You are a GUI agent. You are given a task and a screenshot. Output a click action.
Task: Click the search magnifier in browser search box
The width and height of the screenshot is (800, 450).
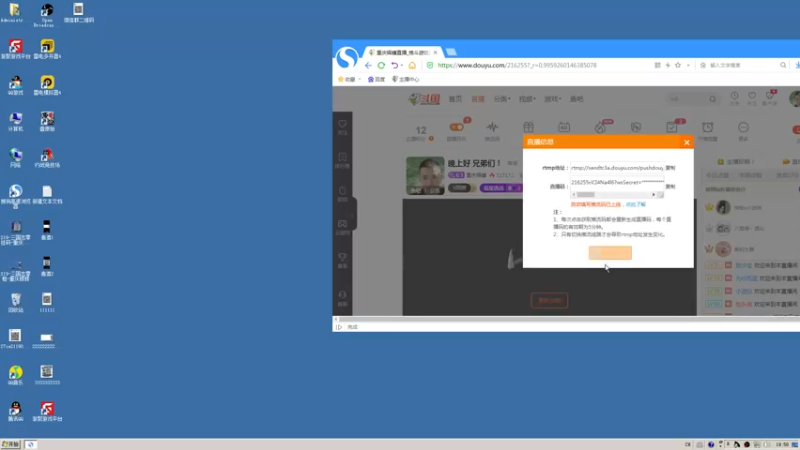pyautogui.click(x=783, y=65)
